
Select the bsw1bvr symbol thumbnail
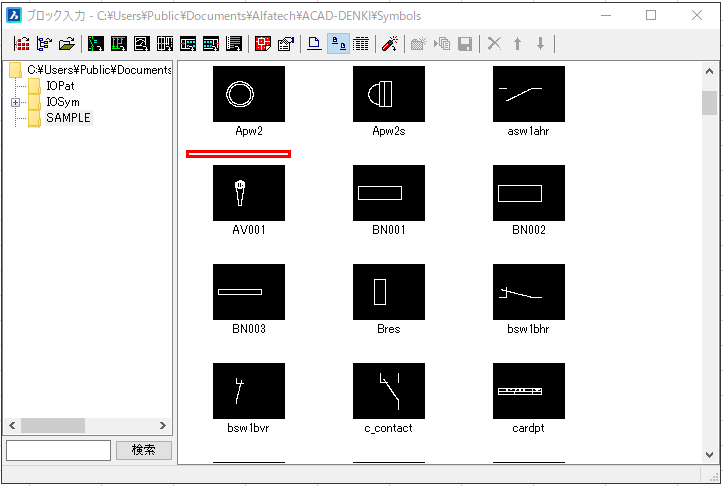(249, 391)
